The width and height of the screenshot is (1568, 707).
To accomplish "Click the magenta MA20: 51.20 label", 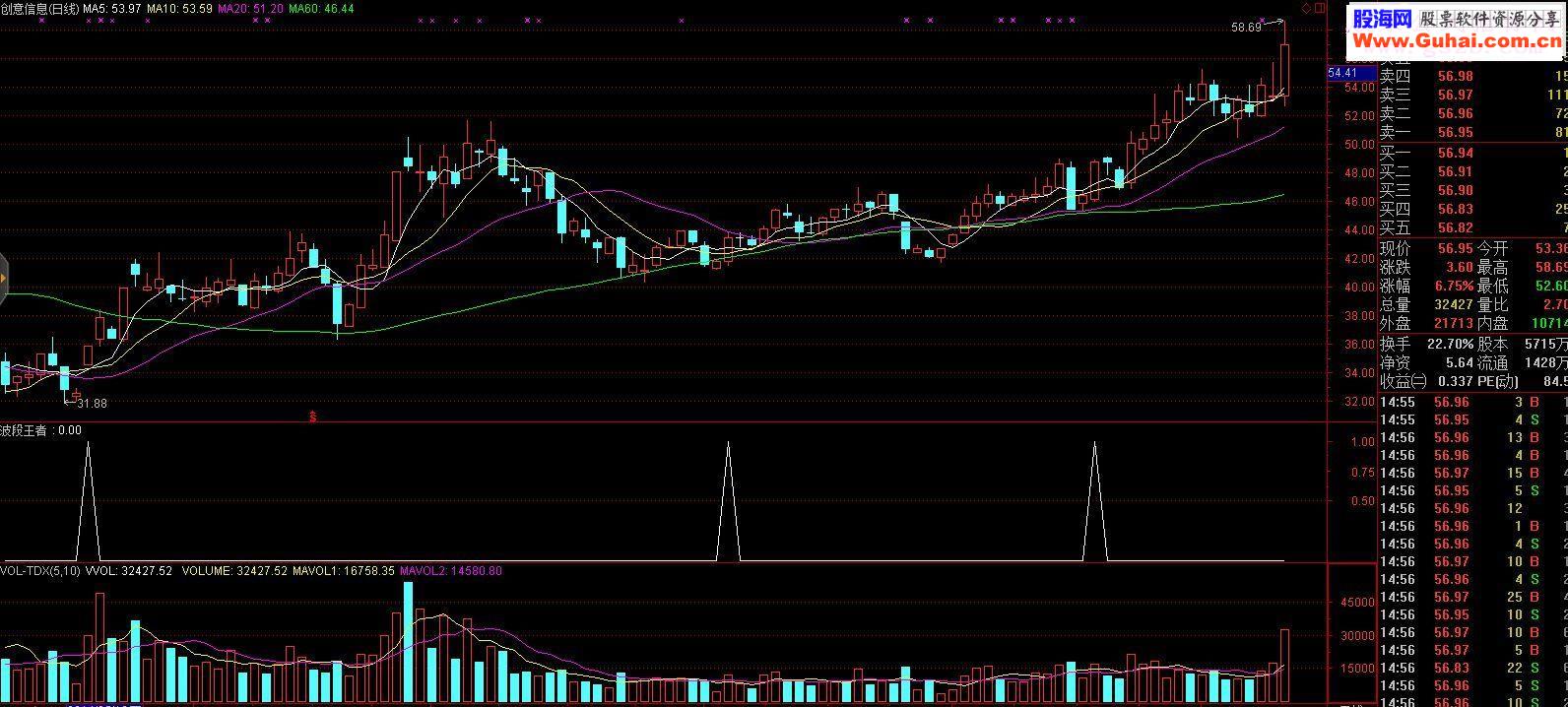I will pos(250,8).
